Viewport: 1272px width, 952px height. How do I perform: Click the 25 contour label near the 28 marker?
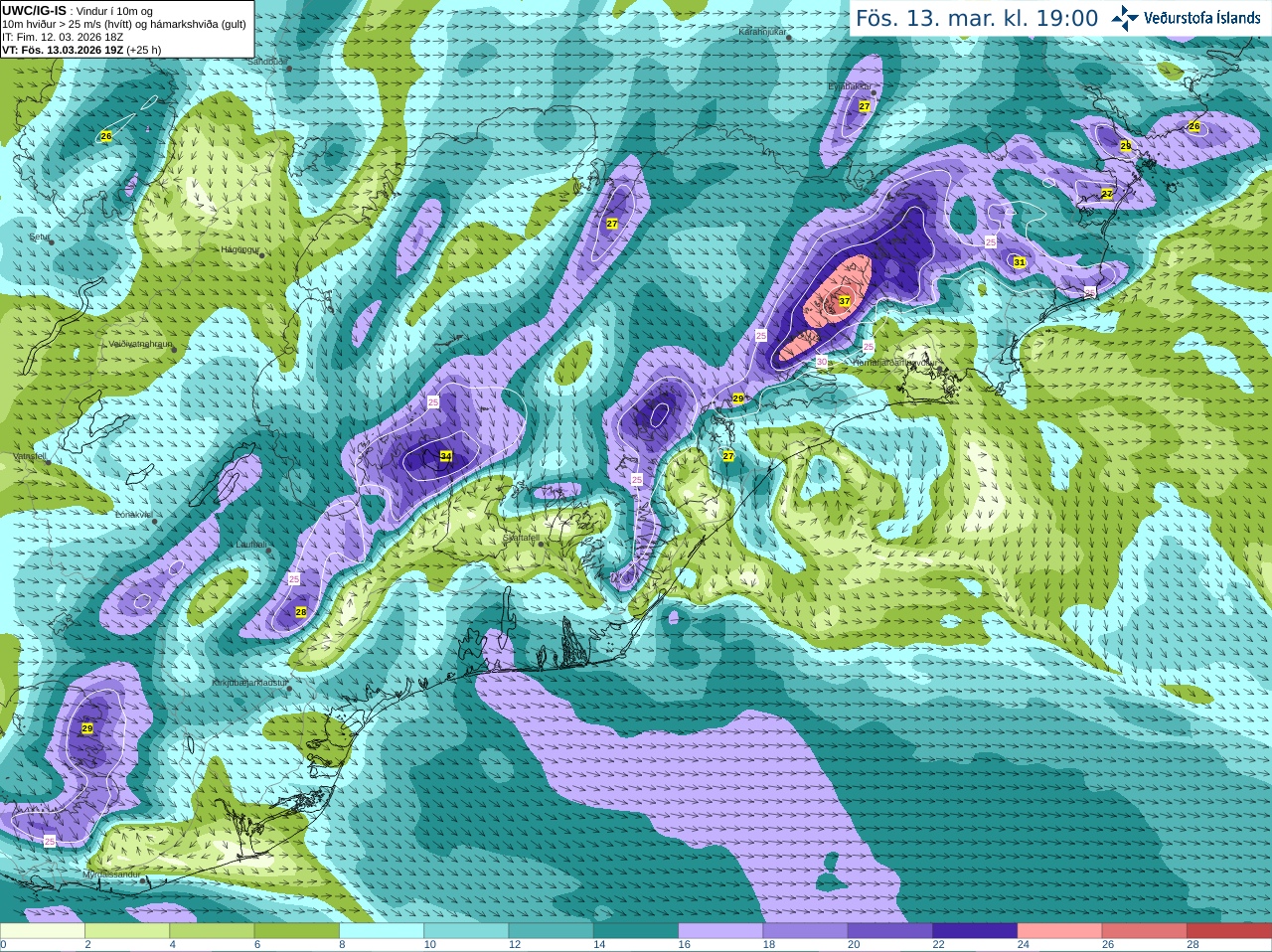[x=294, y=578]
